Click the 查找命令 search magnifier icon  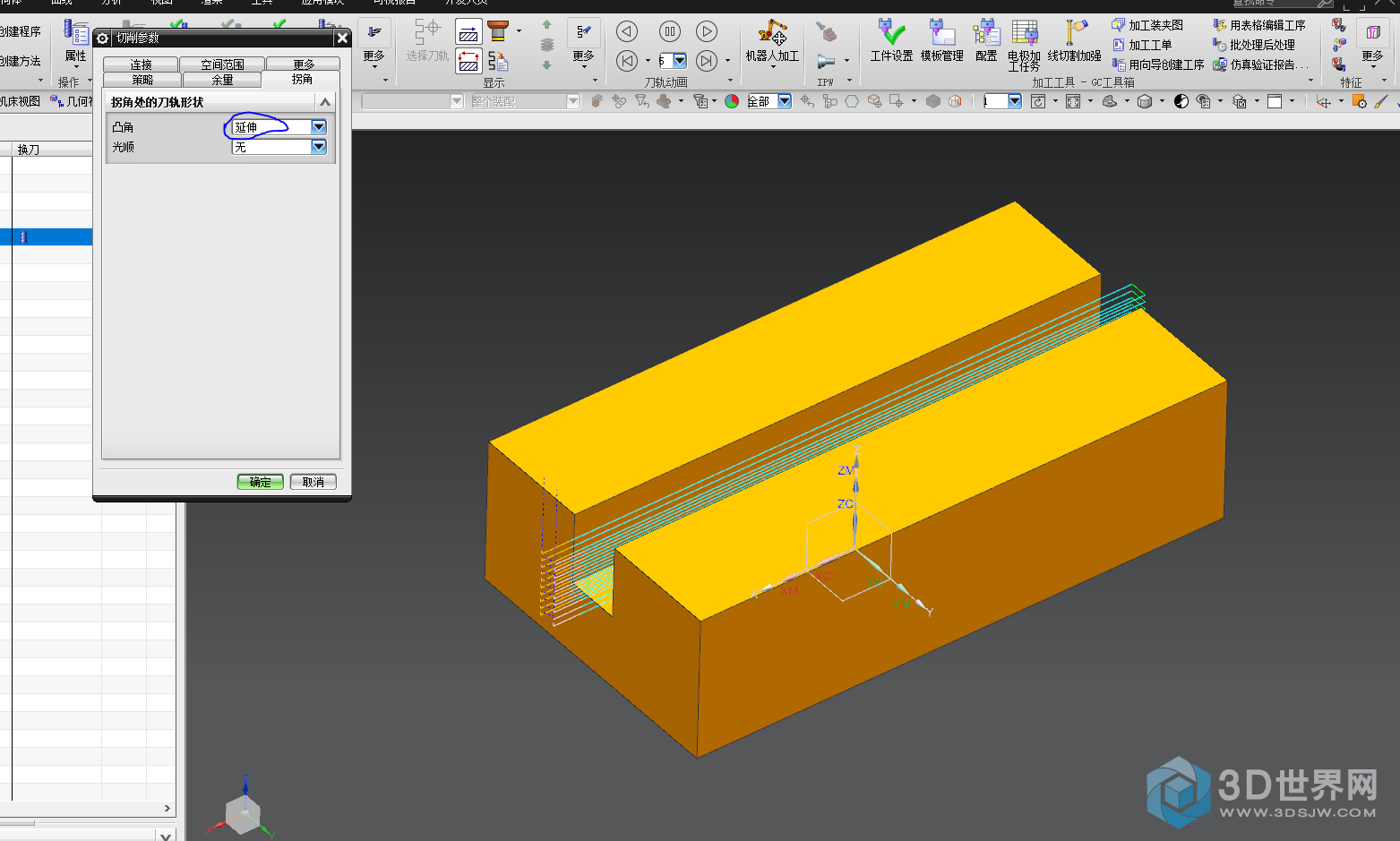[1324, 4]
